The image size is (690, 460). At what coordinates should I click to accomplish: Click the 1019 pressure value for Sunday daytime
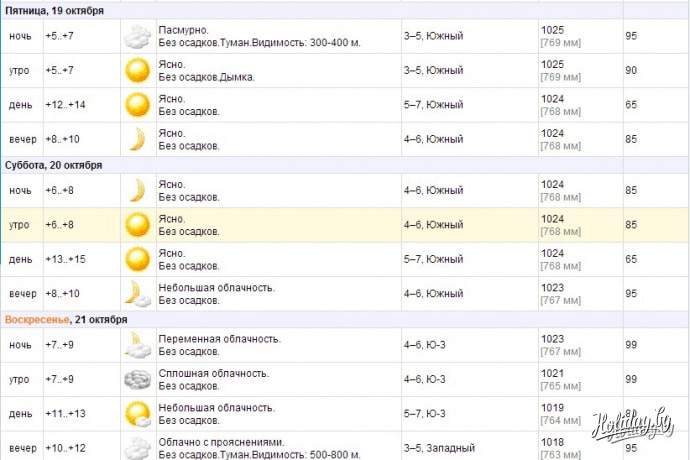click(x=552, y=407)
